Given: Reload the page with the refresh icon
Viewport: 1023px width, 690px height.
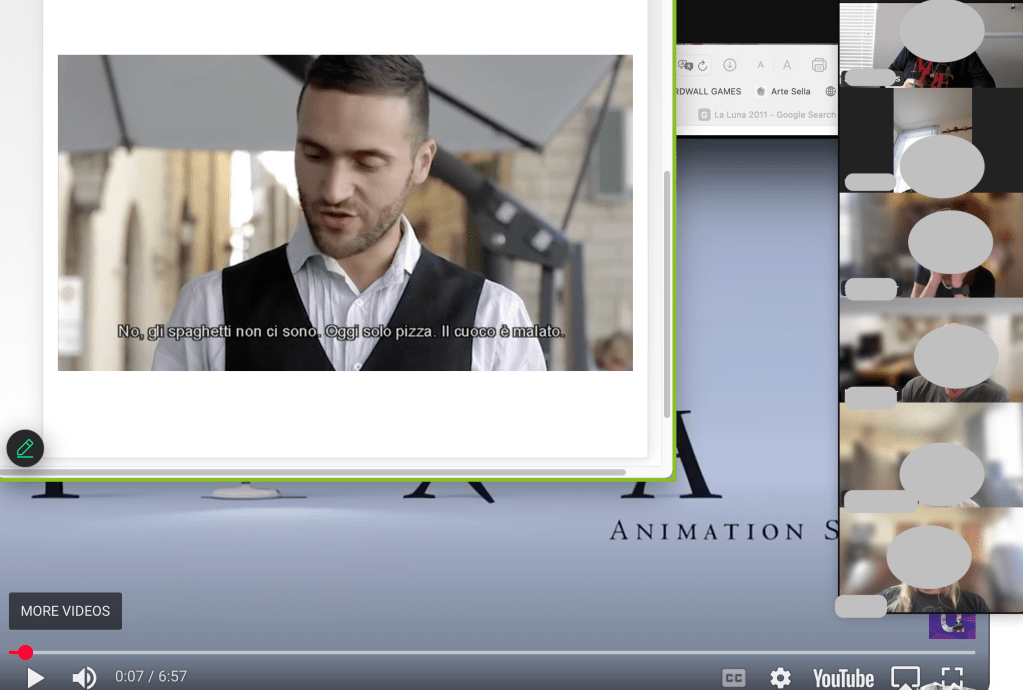Looking at the screenshot, I should [x=703, y=65].
